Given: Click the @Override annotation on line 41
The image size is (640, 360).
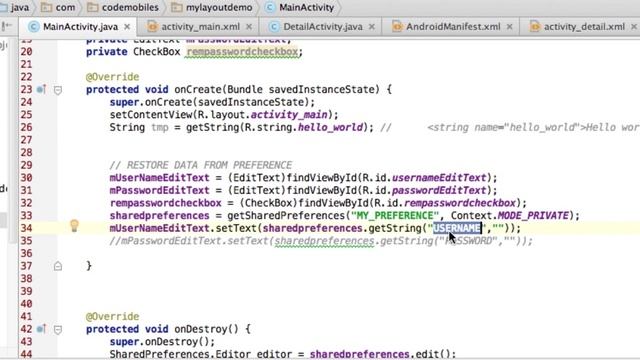Looking at the screenshot, I should pos(113,316).
